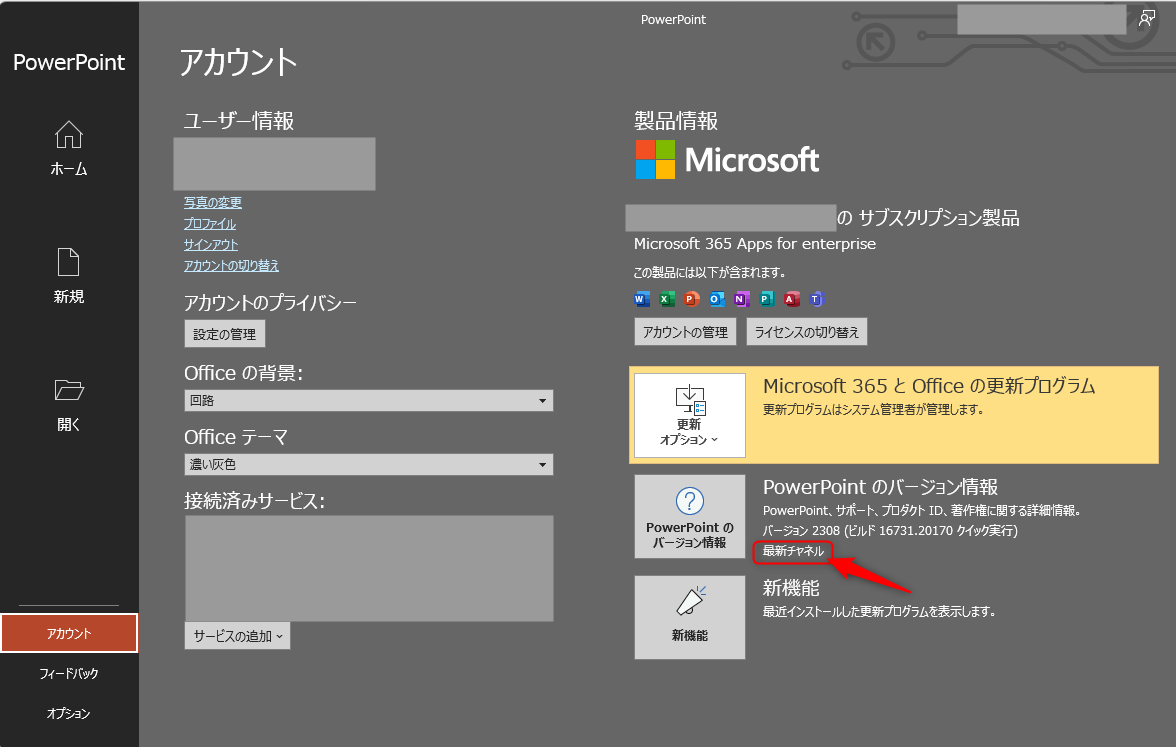This screenshot has height=747, width=1176.
Task: Click the PowerPoint app icon in product list
Action: tap(692, 299)
